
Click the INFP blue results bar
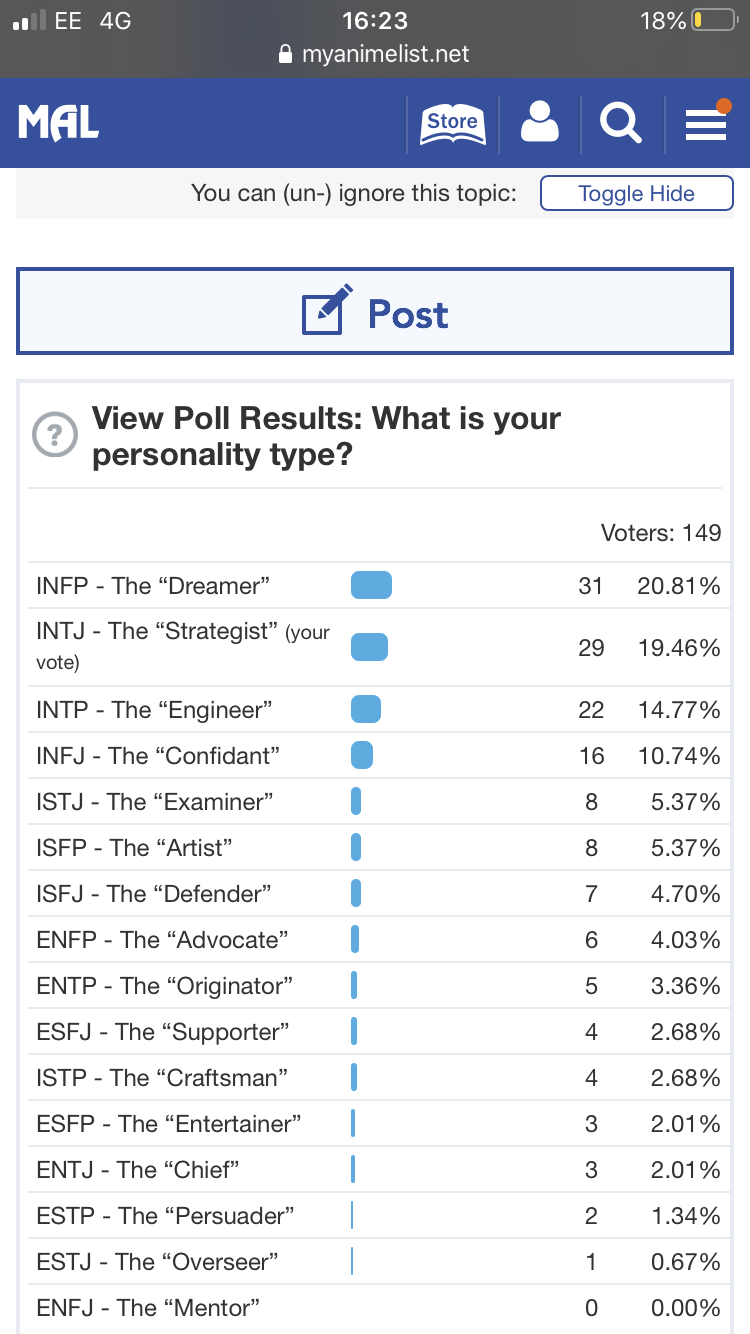click(371, 586)
